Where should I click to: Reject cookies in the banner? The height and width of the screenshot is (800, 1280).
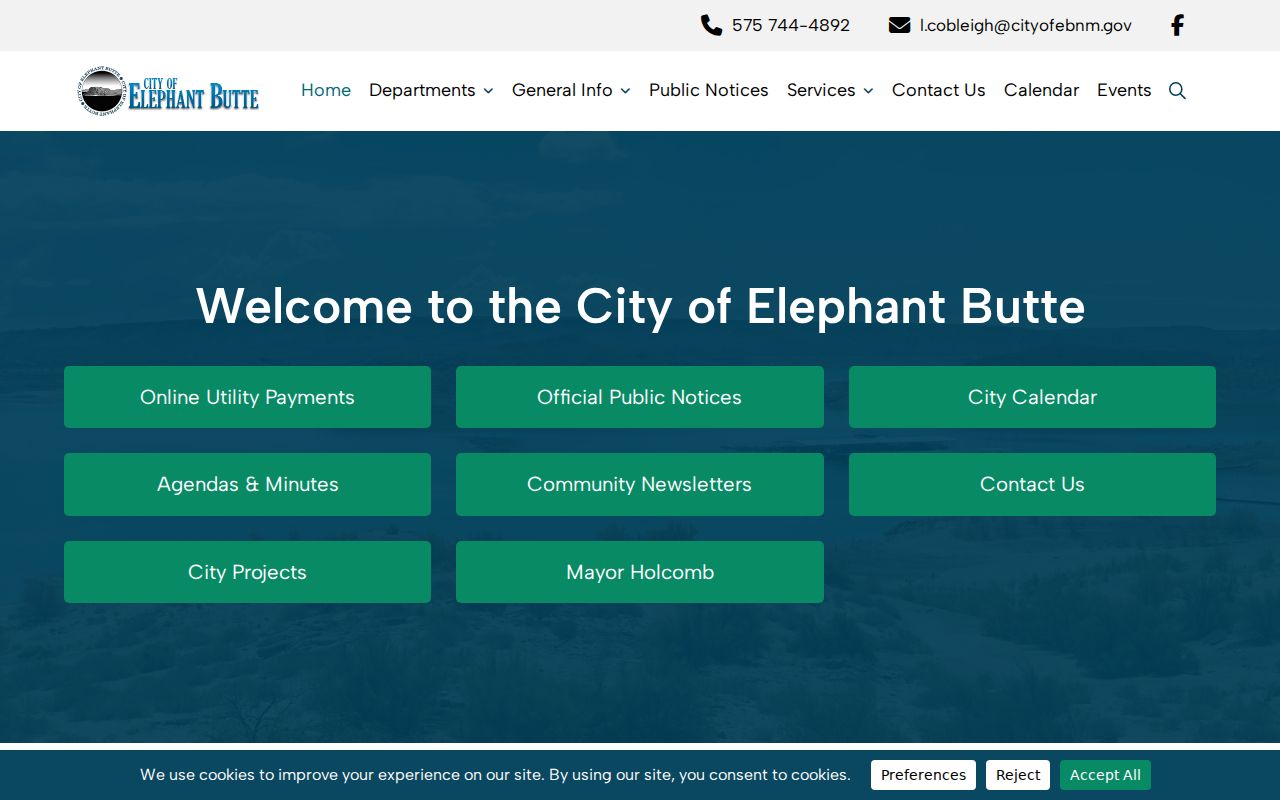1018,775
